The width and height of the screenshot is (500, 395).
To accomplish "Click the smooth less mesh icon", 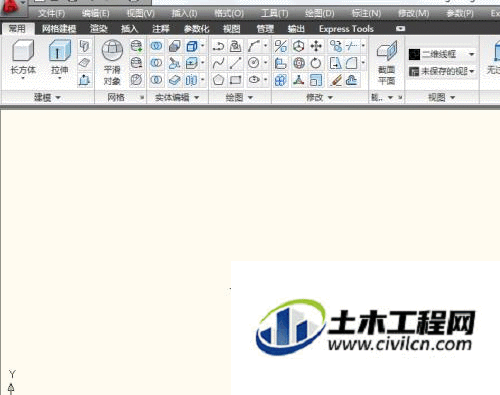I will click(x=136, y=63).
